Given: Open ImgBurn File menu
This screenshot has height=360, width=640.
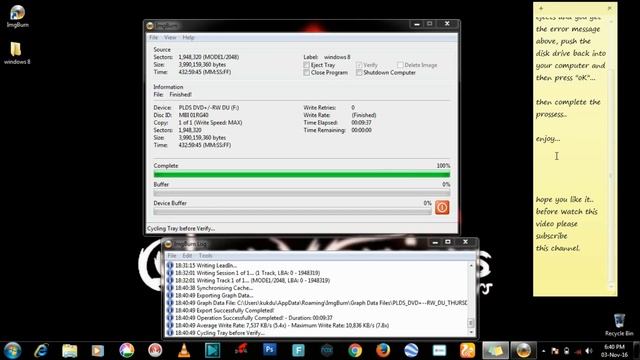Looking at the screenshot, I should [x=153, y=38].
